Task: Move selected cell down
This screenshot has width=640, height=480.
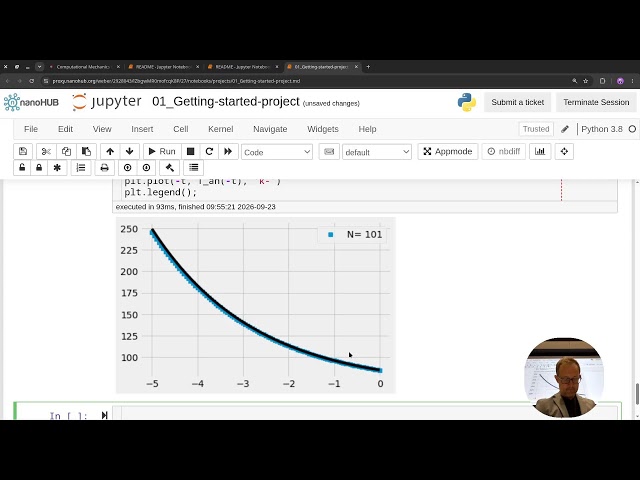Action: tap(130, 151)
